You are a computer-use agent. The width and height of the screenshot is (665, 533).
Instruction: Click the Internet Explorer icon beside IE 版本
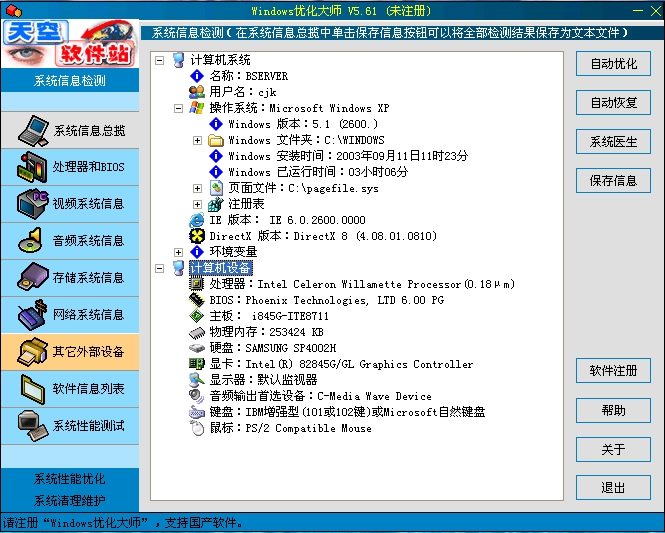[197, 220]
